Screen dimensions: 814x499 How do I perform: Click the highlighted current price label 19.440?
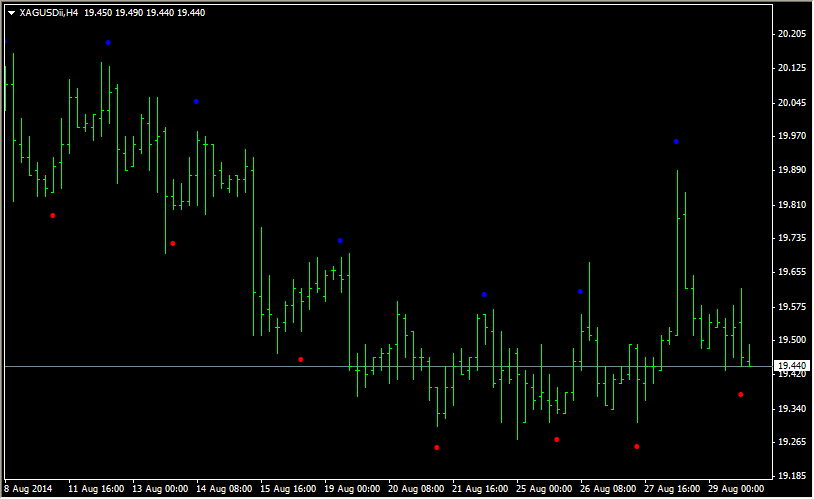point(792,366)
